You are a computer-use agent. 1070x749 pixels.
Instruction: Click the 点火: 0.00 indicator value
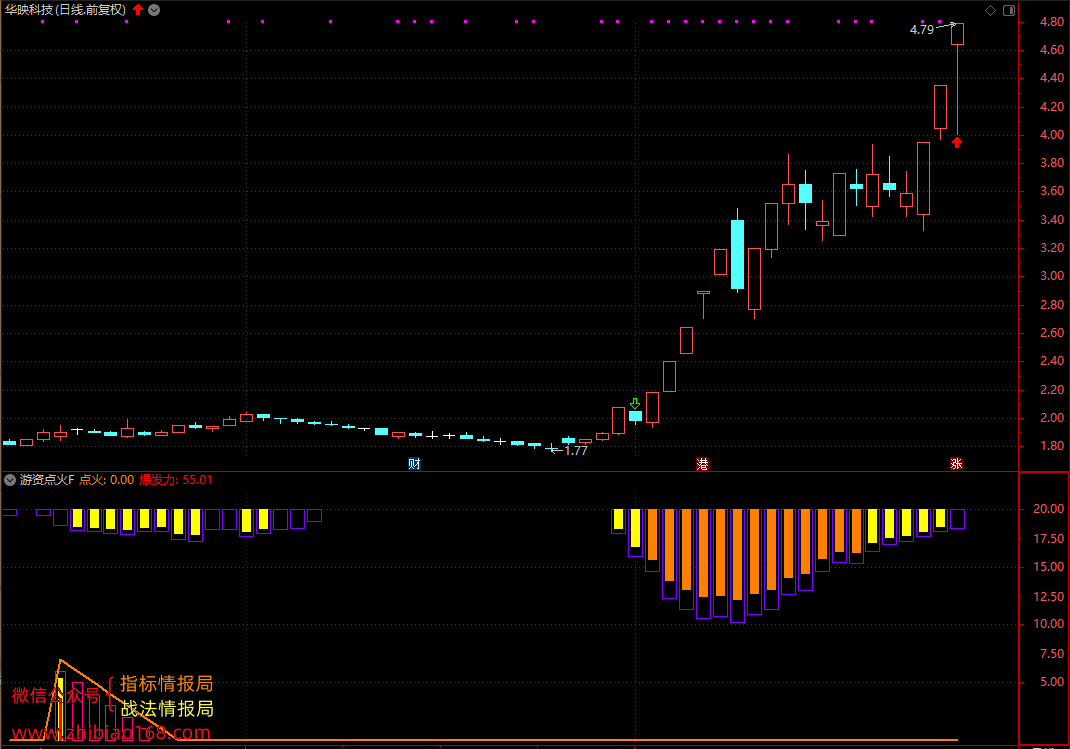click(x=106, y=480)
